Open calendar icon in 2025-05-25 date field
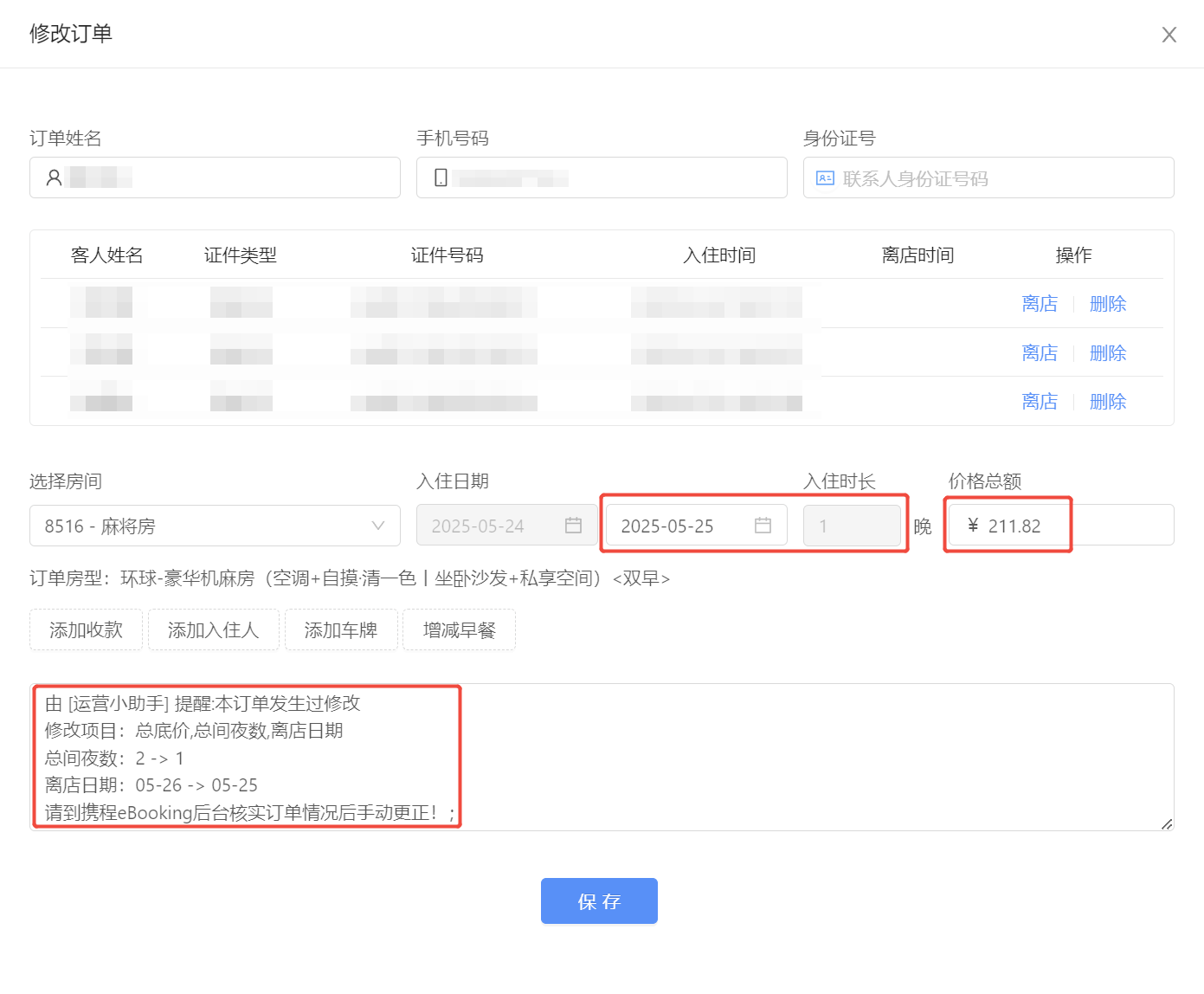This screenshot has width=1204, height=994. [x=763, y=526]
